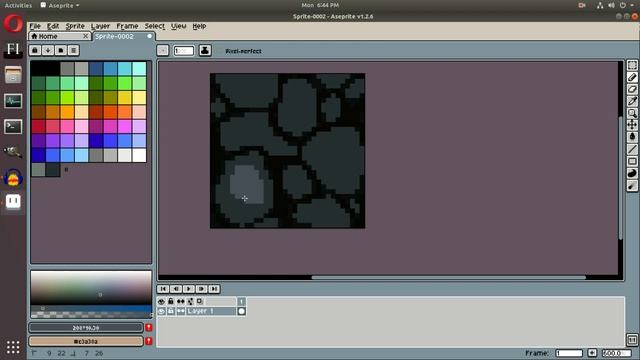Select the Layer 1 frame 1 cel
Screen dimensions: 640x360
241,311
